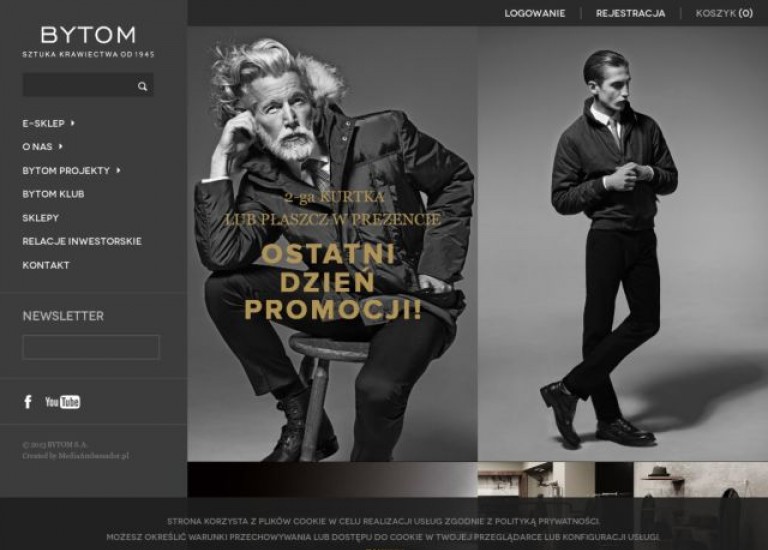Open the KONTAKT page

coord(46,265)
